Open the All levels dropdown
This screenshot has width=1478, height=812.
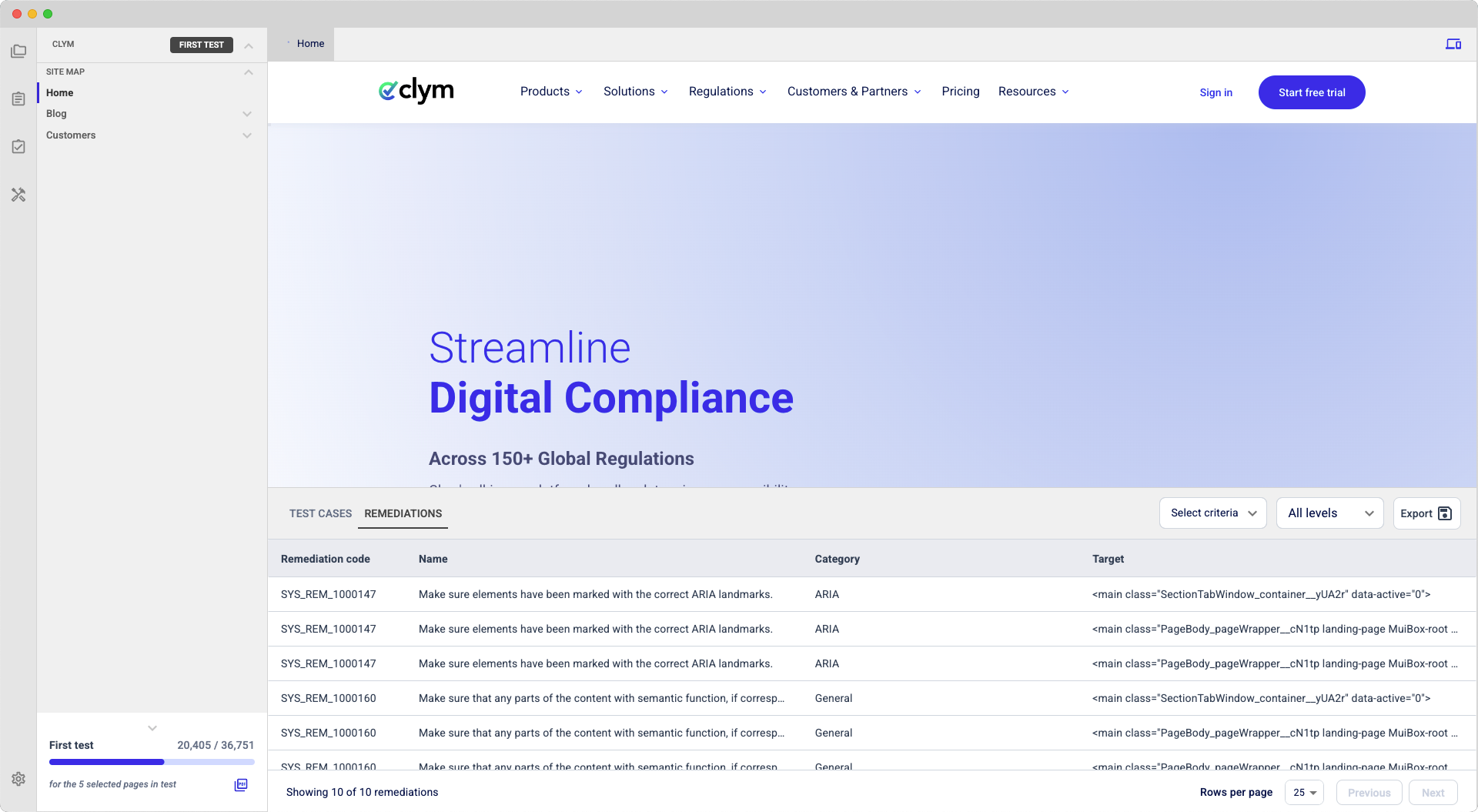1329,513
